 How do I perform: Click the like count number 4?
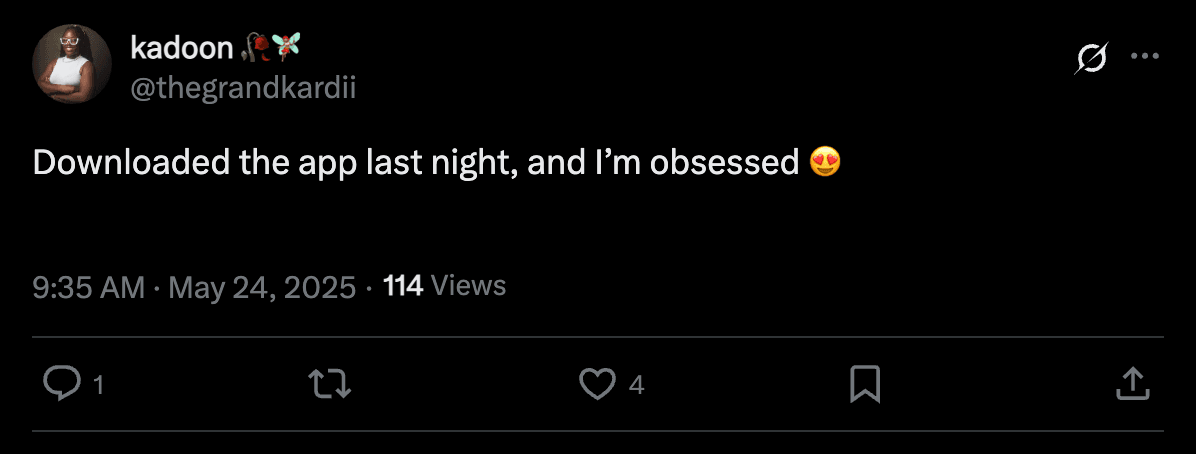(636, 384)
